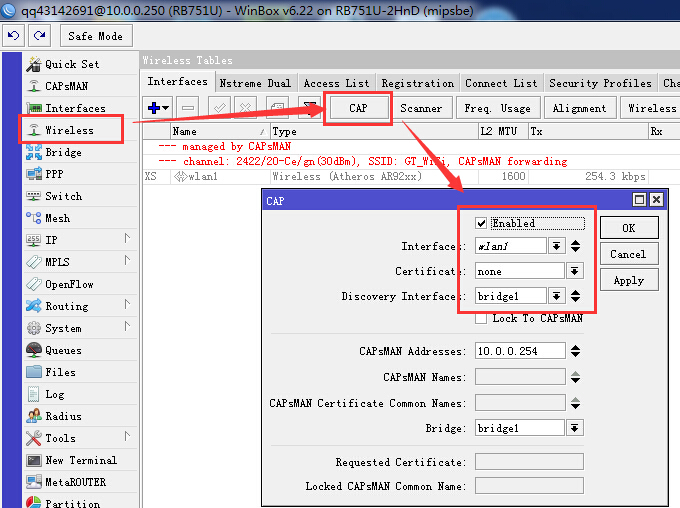680x508 pixels.
Task: Click the Enable checkmark toolbar button
Action: (219, 108)
